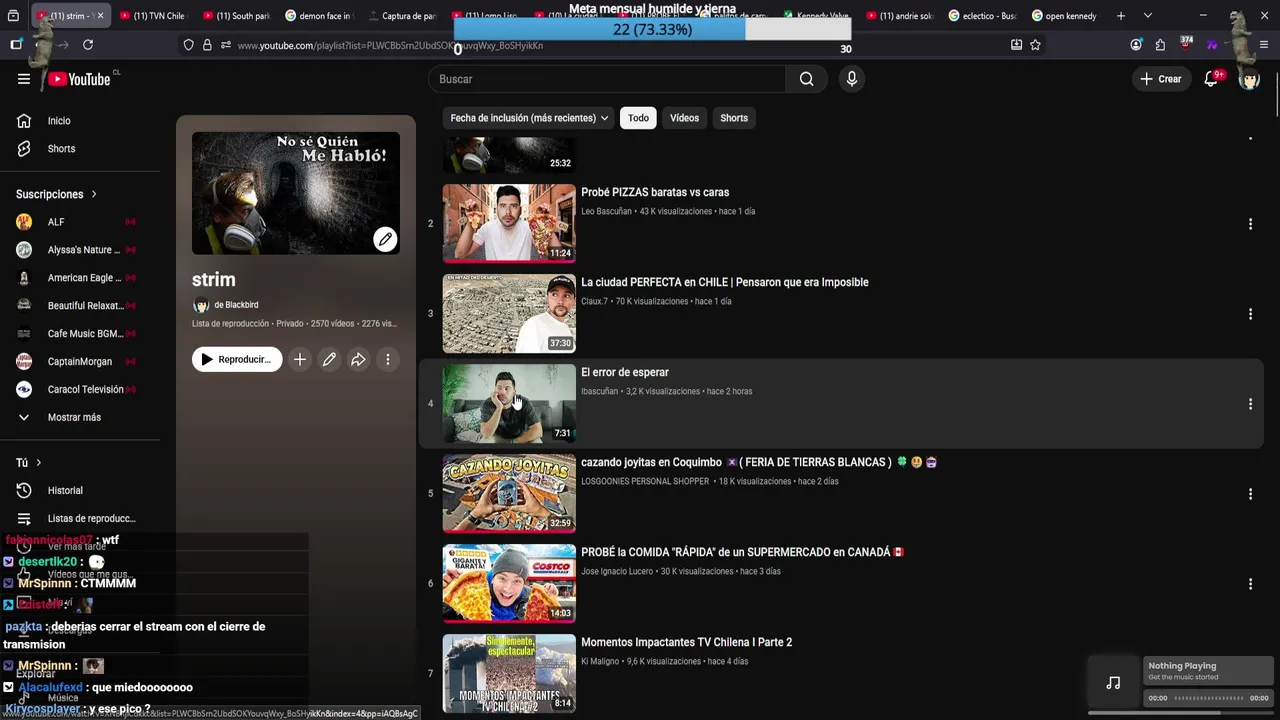Image resolution: width=1280 pixels, height=720 pixels.
Task: Open cazando joyitas en Coquimbo thumbnail
Action: (509, 493)
